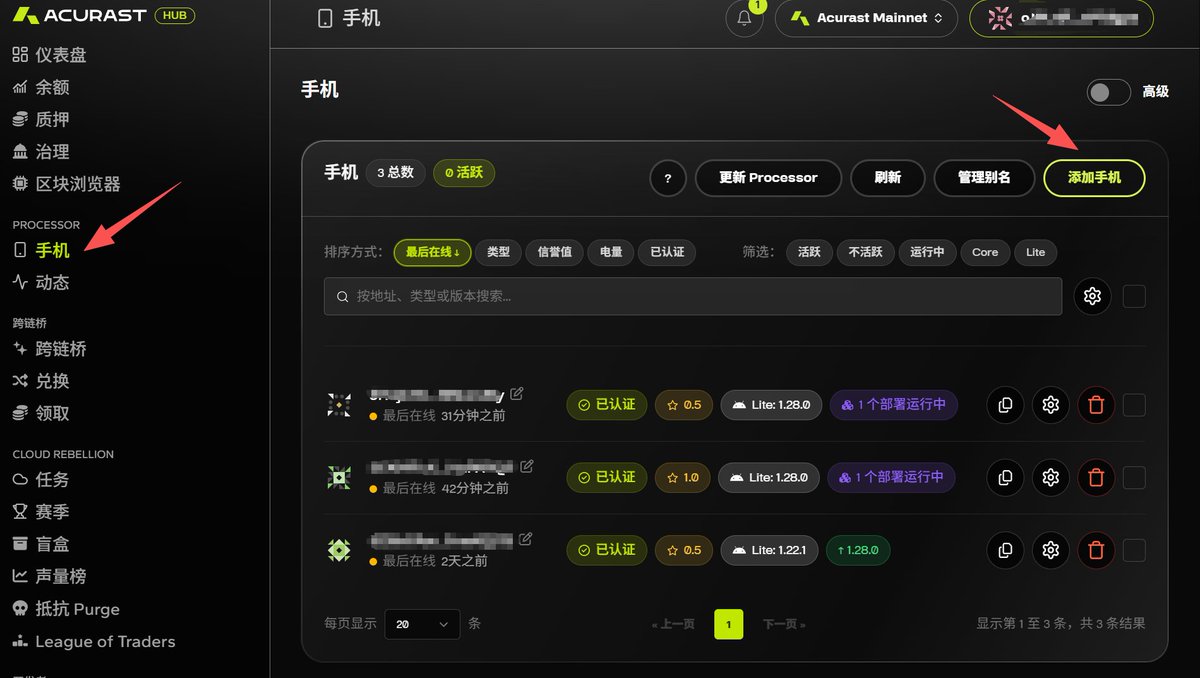Open settings gear for phone online 31分钟之前
The image size is (1200, 678).
click(x=1050, y=405)
